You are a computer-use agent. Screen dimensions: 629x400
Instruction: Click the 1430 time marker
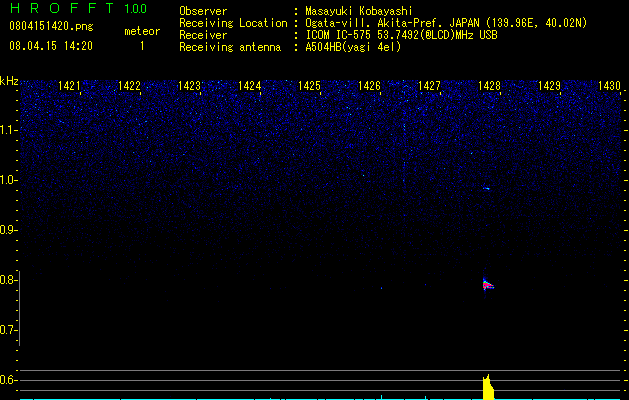pyautogui.click(x=609, y=86)
